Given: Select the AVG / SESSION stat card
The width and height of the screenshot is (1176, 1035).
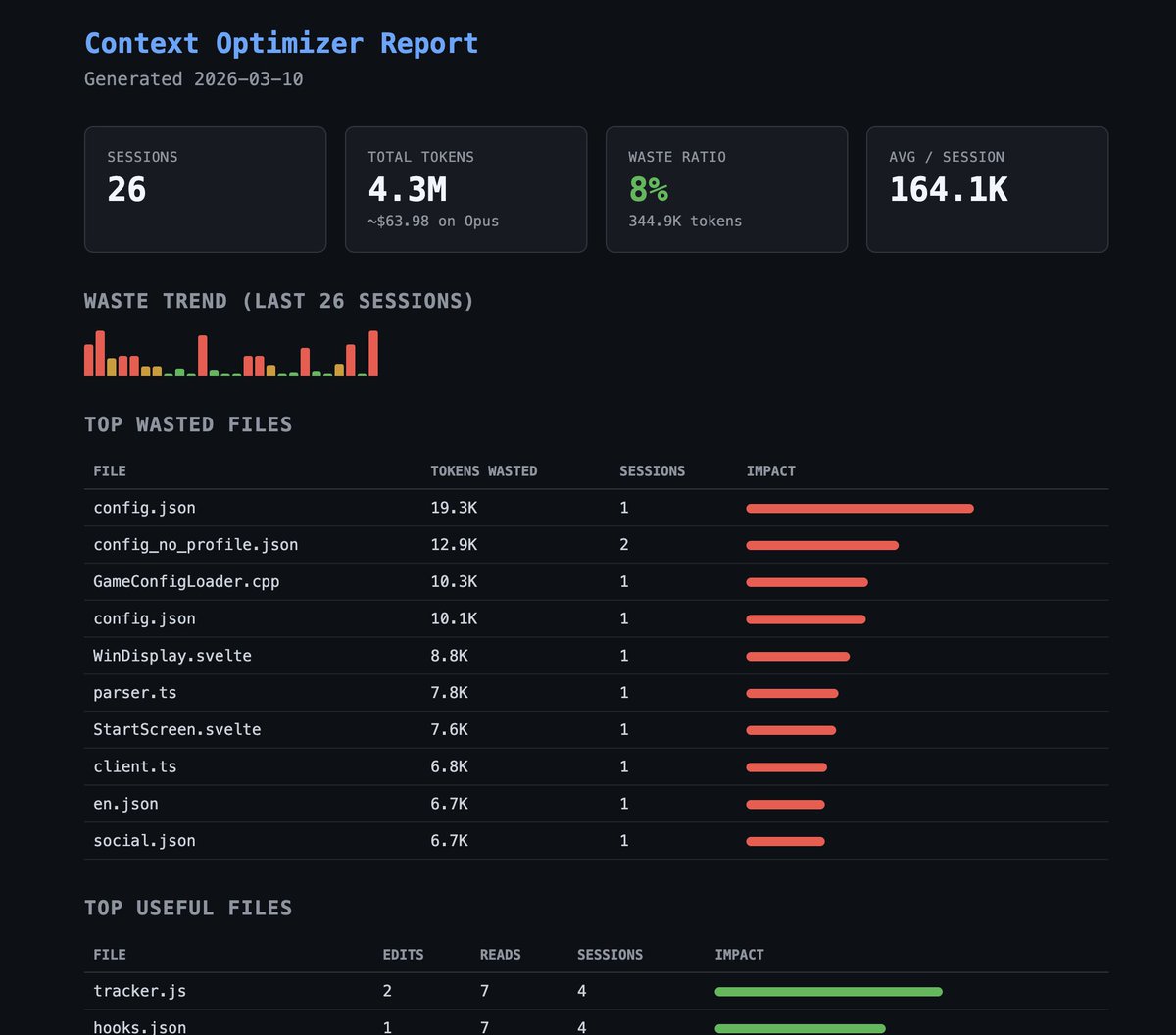Looking at the screenshot, I should tap(986, 189).
